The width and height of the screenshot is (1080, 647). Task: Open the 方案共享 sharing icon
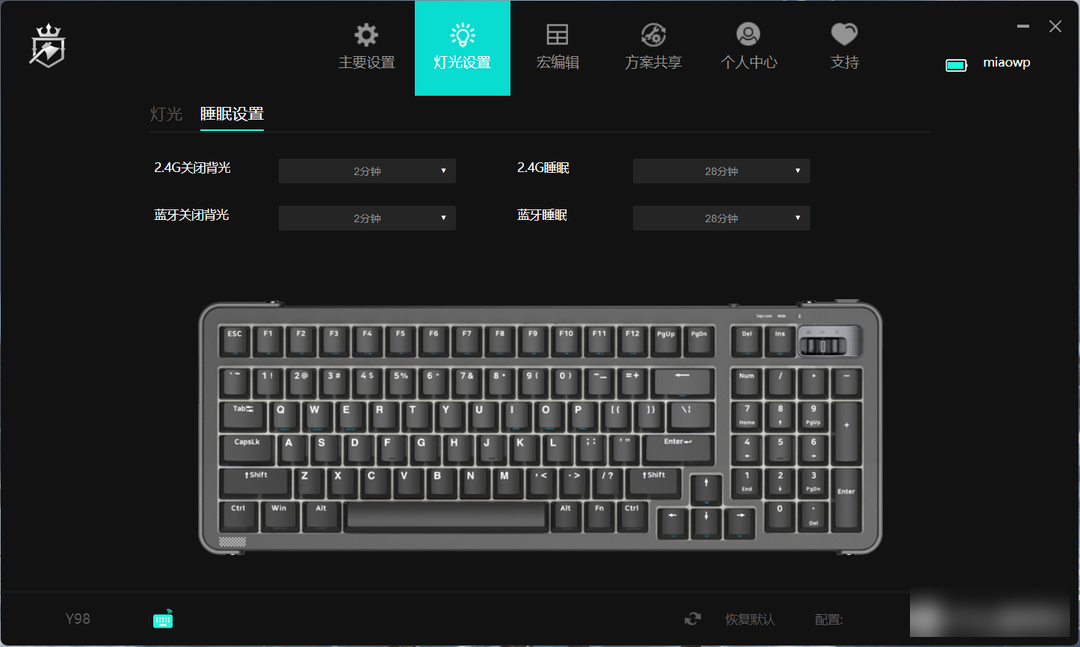pos(653,34)
